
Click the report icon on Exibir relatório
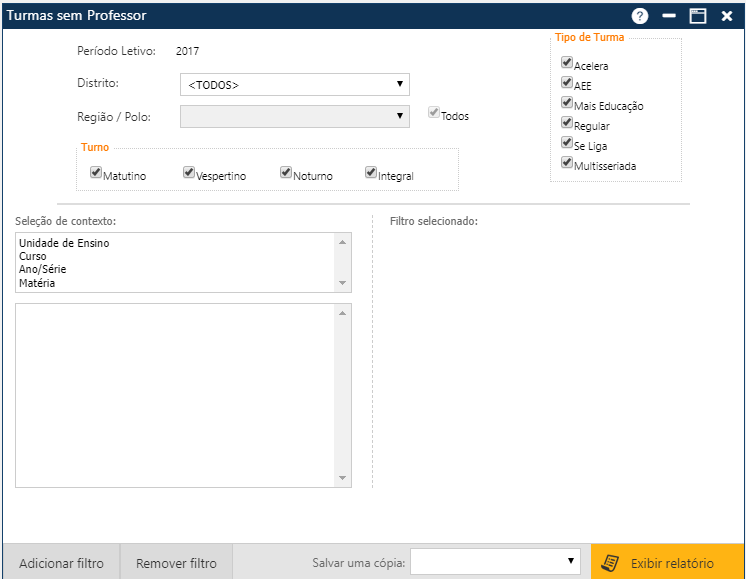[x=609, y=563]
